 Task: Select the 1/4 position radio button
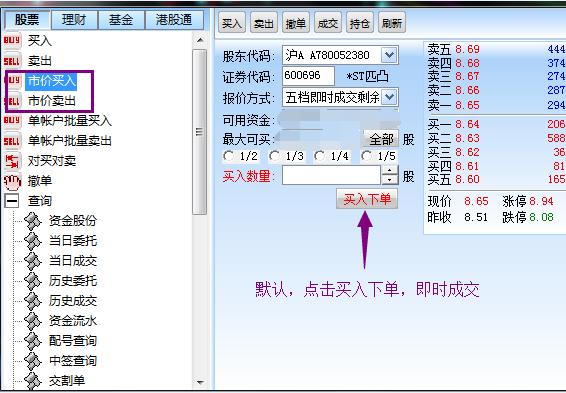point(319,156)
